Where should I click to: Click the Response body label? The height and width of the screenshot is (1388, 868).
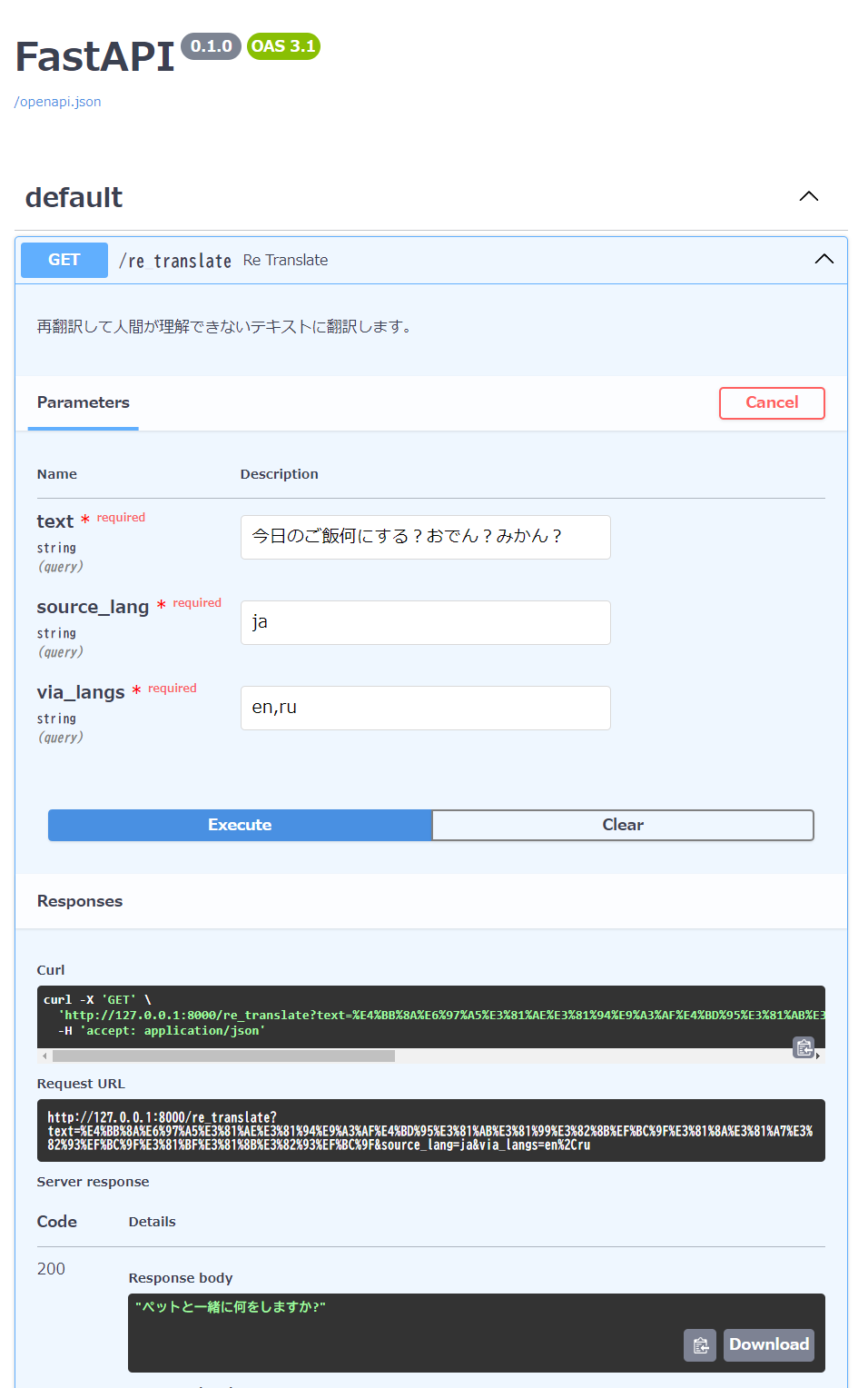181,1278
